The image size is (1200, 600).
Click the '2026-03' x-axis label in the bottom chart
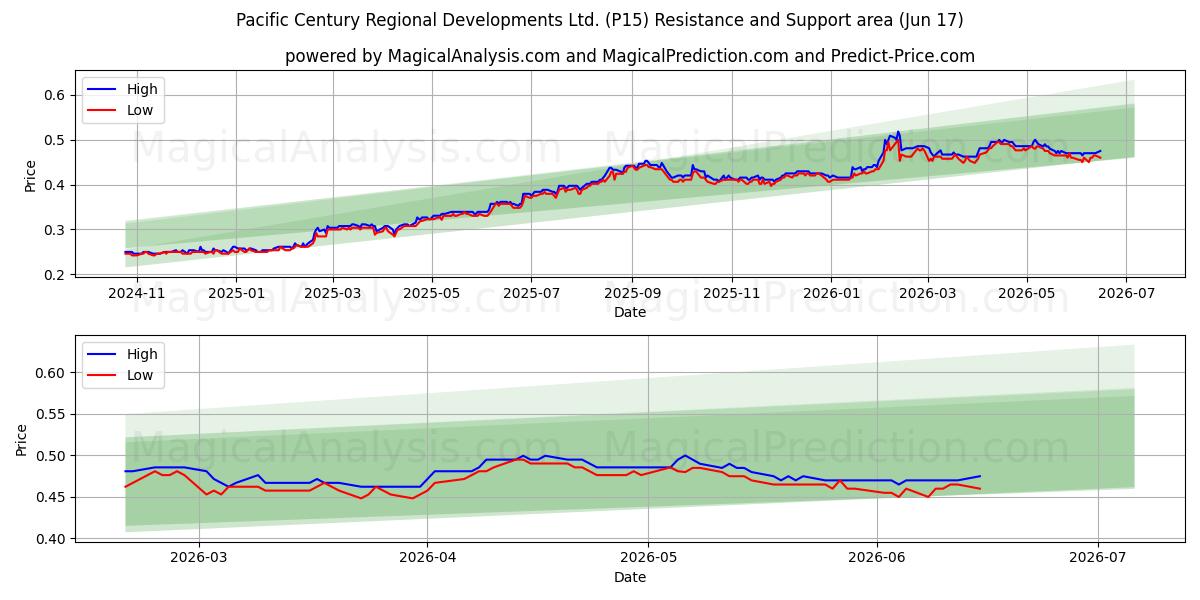click(x=198, y=558)
